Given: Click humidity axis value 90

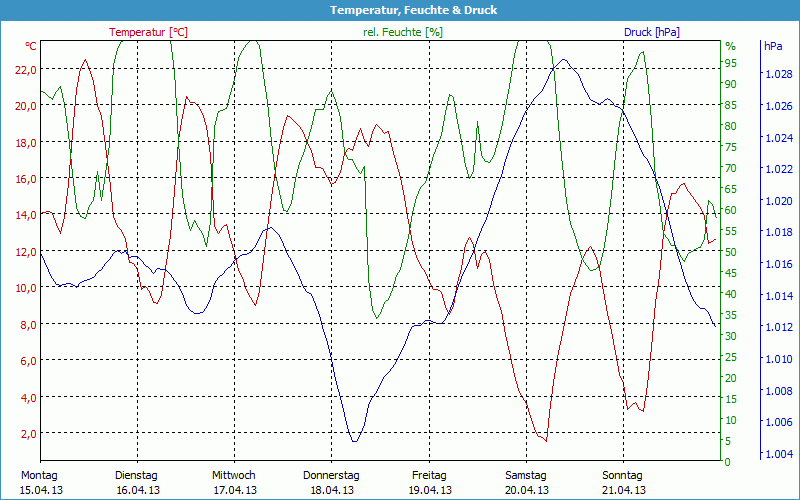Looking at the screenshot, I should pos(731,84).
